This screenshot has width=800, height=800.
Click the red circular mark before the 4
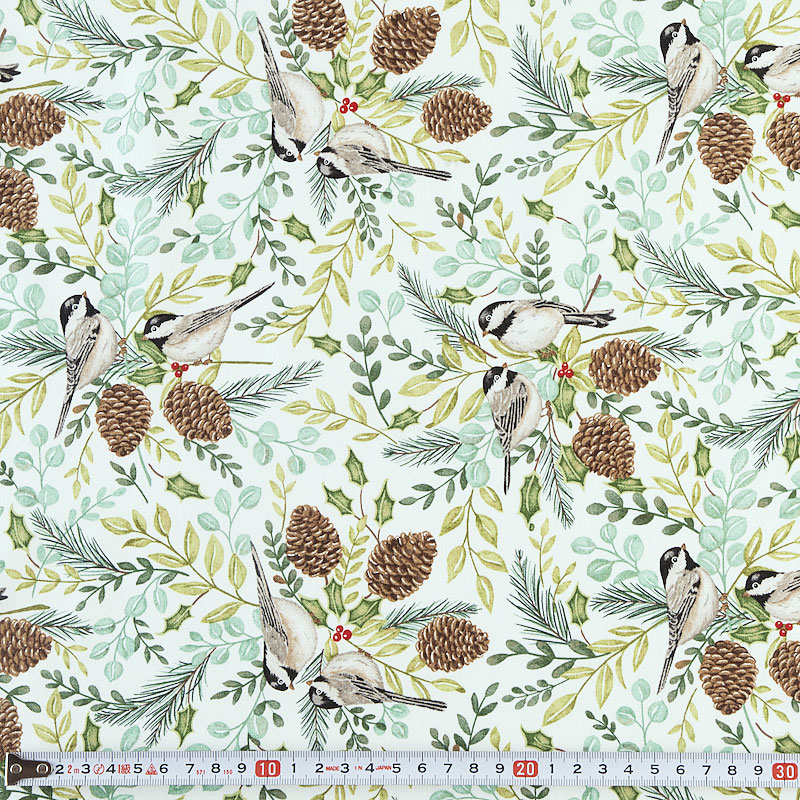98,769
